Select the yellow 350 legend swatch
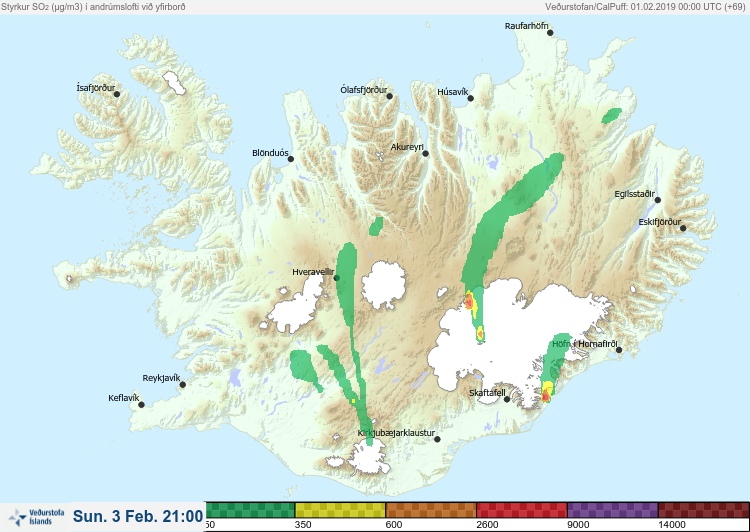This screenshot has width=750, height=532. tap(340, 510)
